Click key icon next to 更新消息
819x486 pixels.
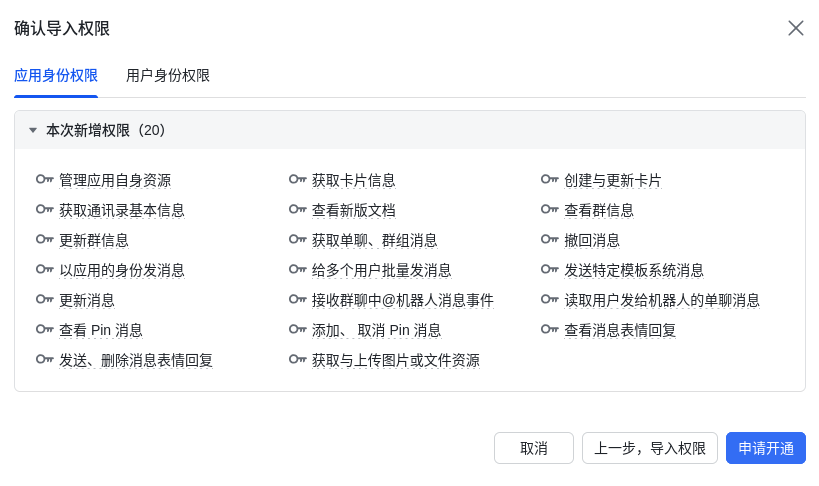click(x=44, y=300)
